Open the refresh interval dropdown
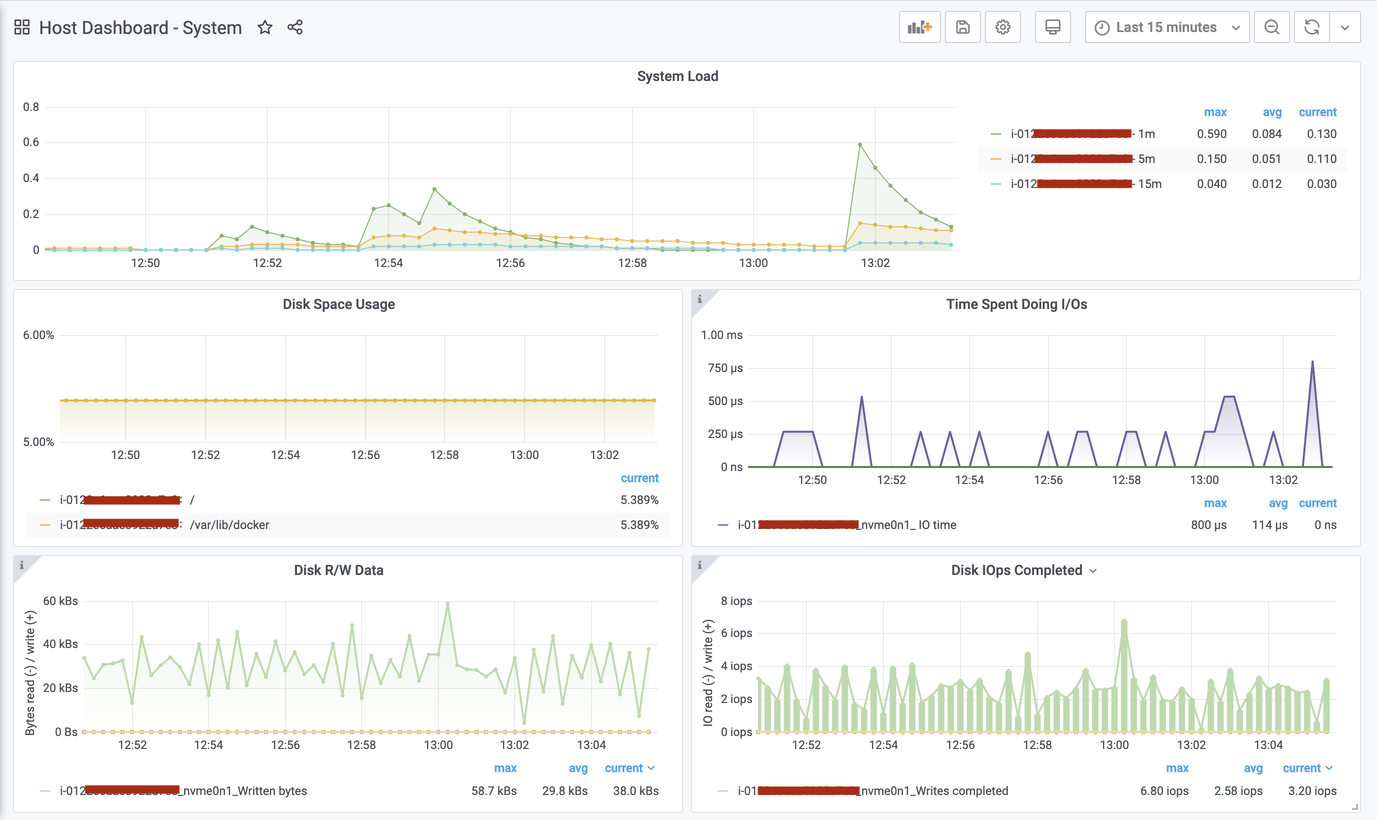The image size is (1377, 820). (1345, 28)
